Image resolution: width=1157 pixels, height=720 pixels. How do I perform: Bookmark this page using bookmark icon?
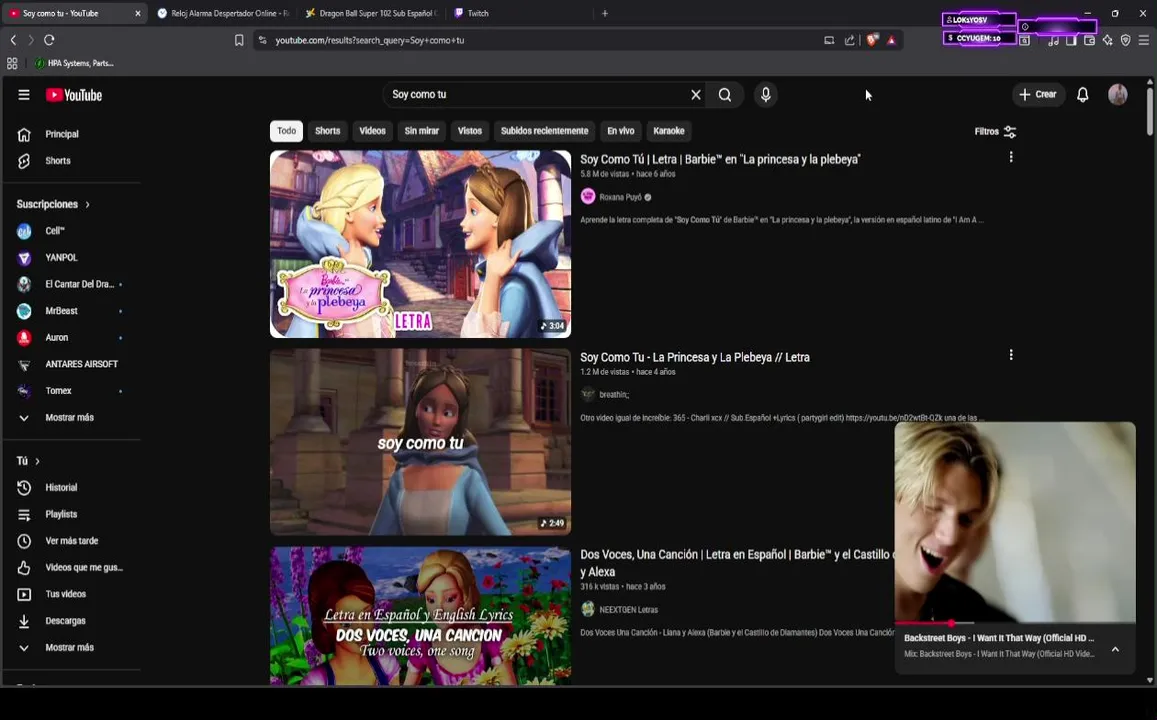click(x=239, y=40)
